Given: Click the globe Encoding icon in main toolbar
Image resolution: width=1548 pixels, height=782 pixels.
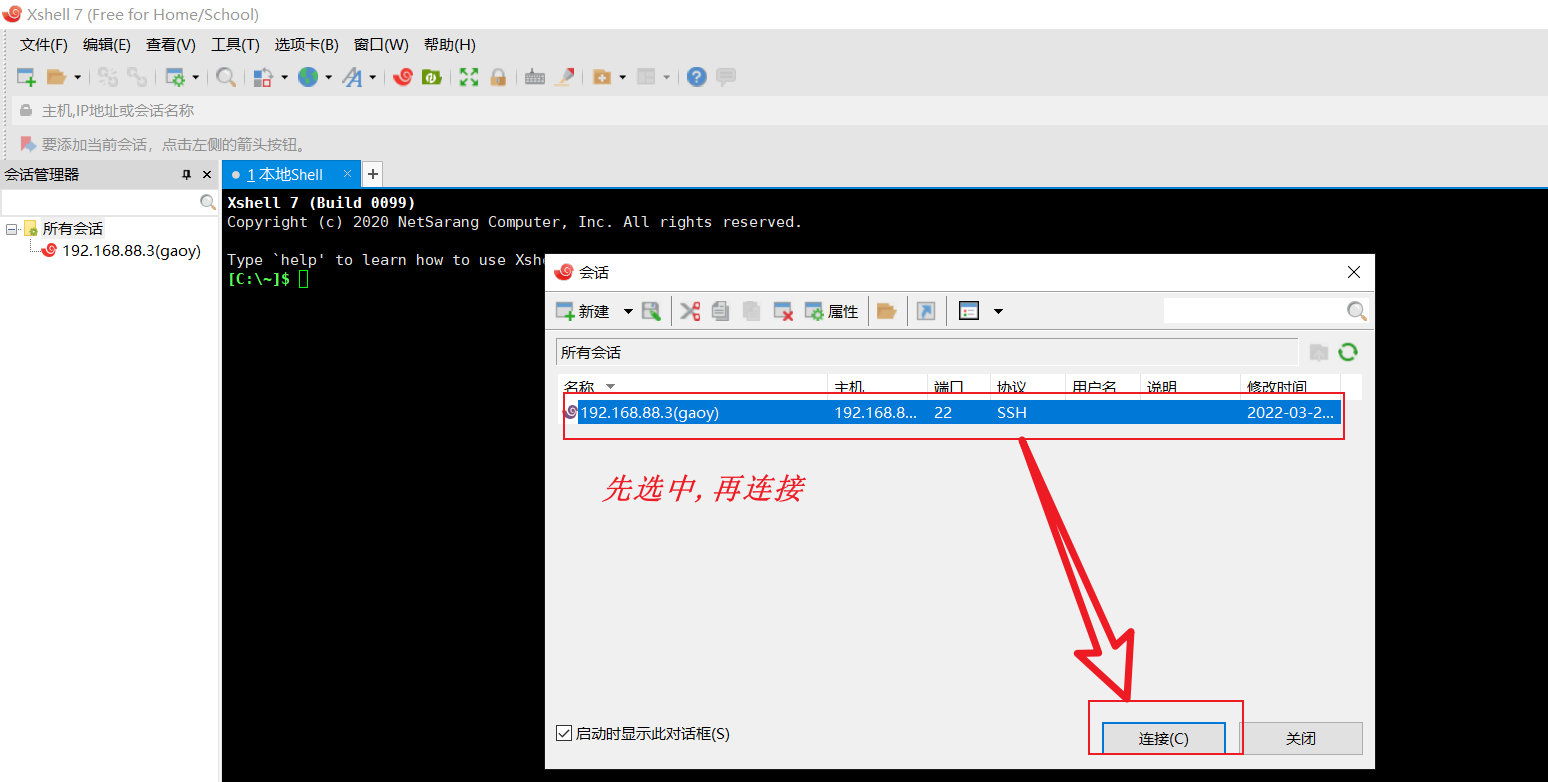Looking at the screenshot, I should click(x=308, y=77).
